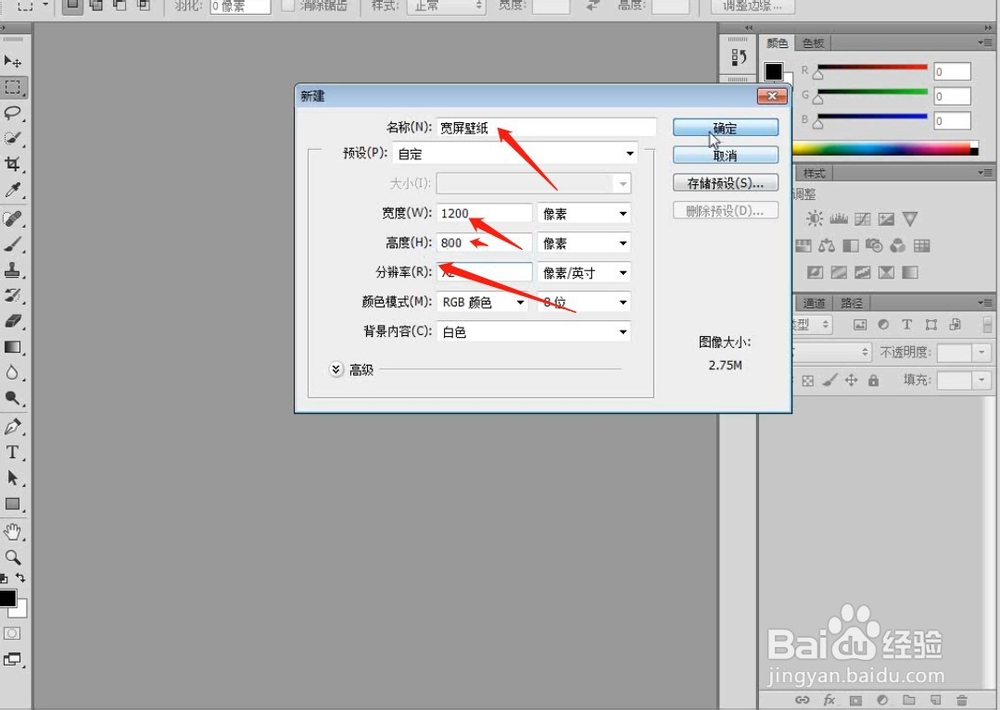Toggle the lock transparency icon in Layers panel
Viewport: 1000px width, 710px height.
tap(807, 380)
